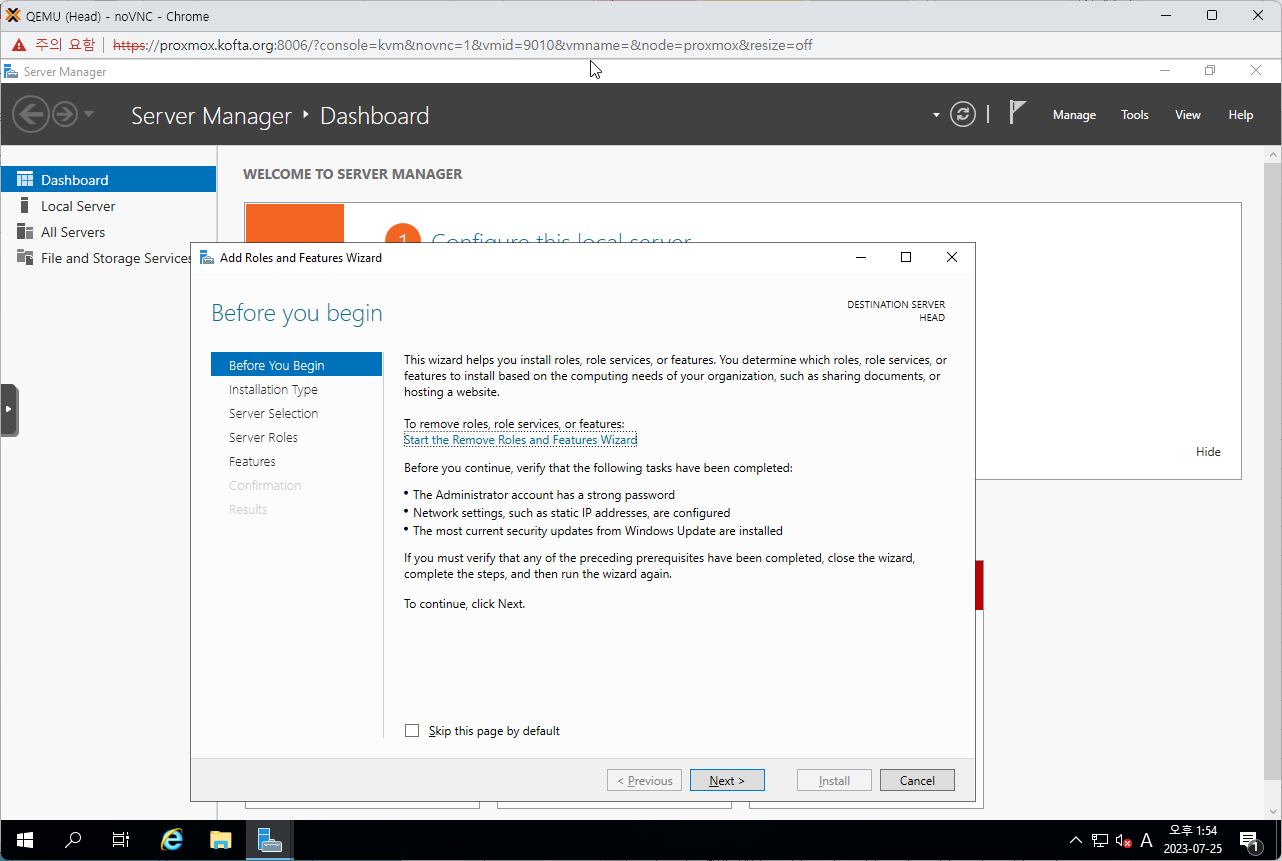
Task: Open Internet Explorer from the taskbar
Action: pos(172,840)
